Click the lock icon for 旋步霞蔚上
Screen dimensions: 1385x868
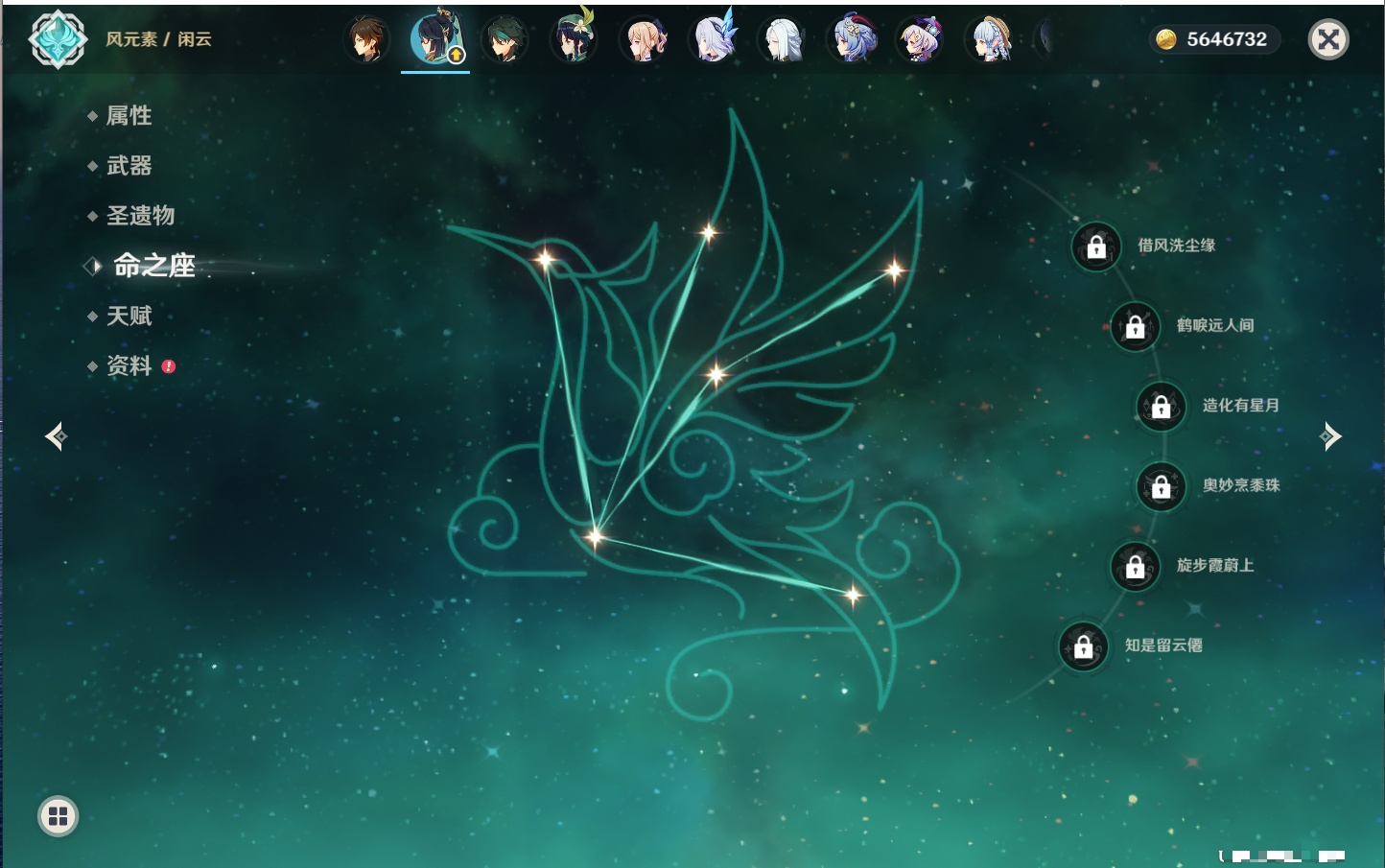point(1135,567)
